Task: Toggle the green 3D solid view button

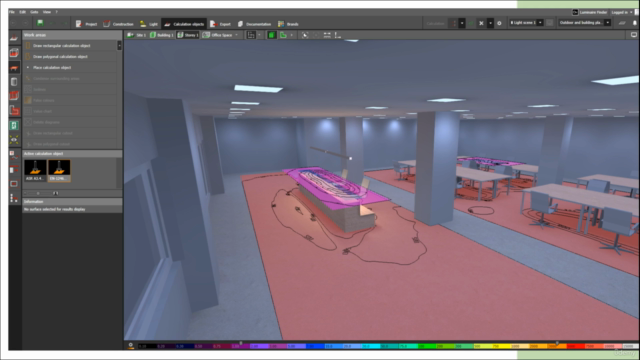Action: point(271,35)
